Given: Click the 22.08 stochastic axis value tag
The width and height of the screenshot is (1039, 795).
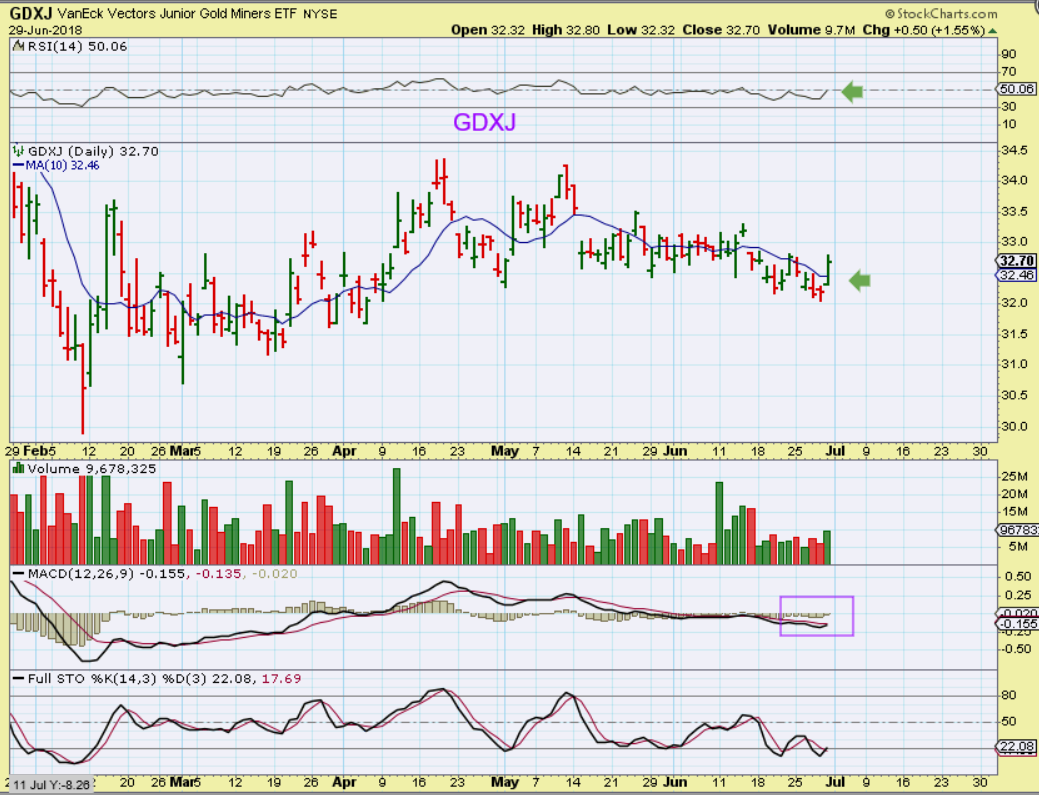Looking at the screenshot, I should (x=1016, y=747).
